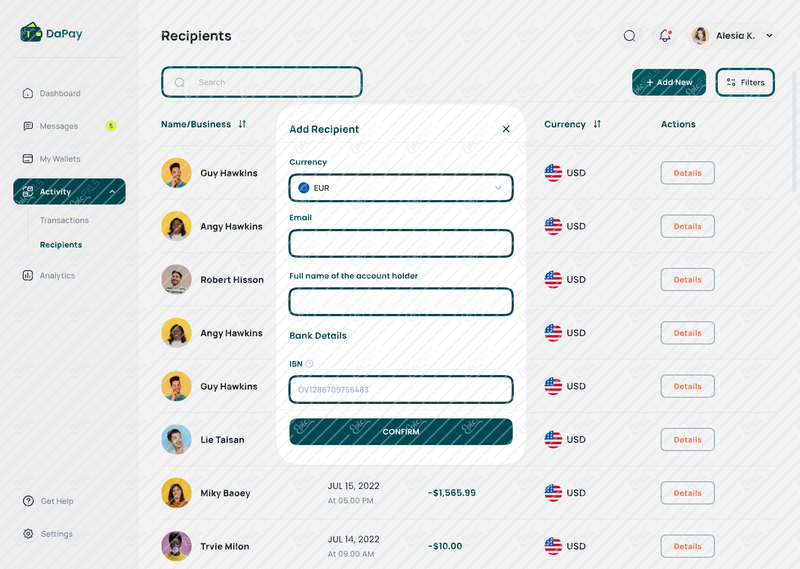Viewport: 800px width, 569px height.
Task: Click the Settings gear icon
Action: pos(28,533)
